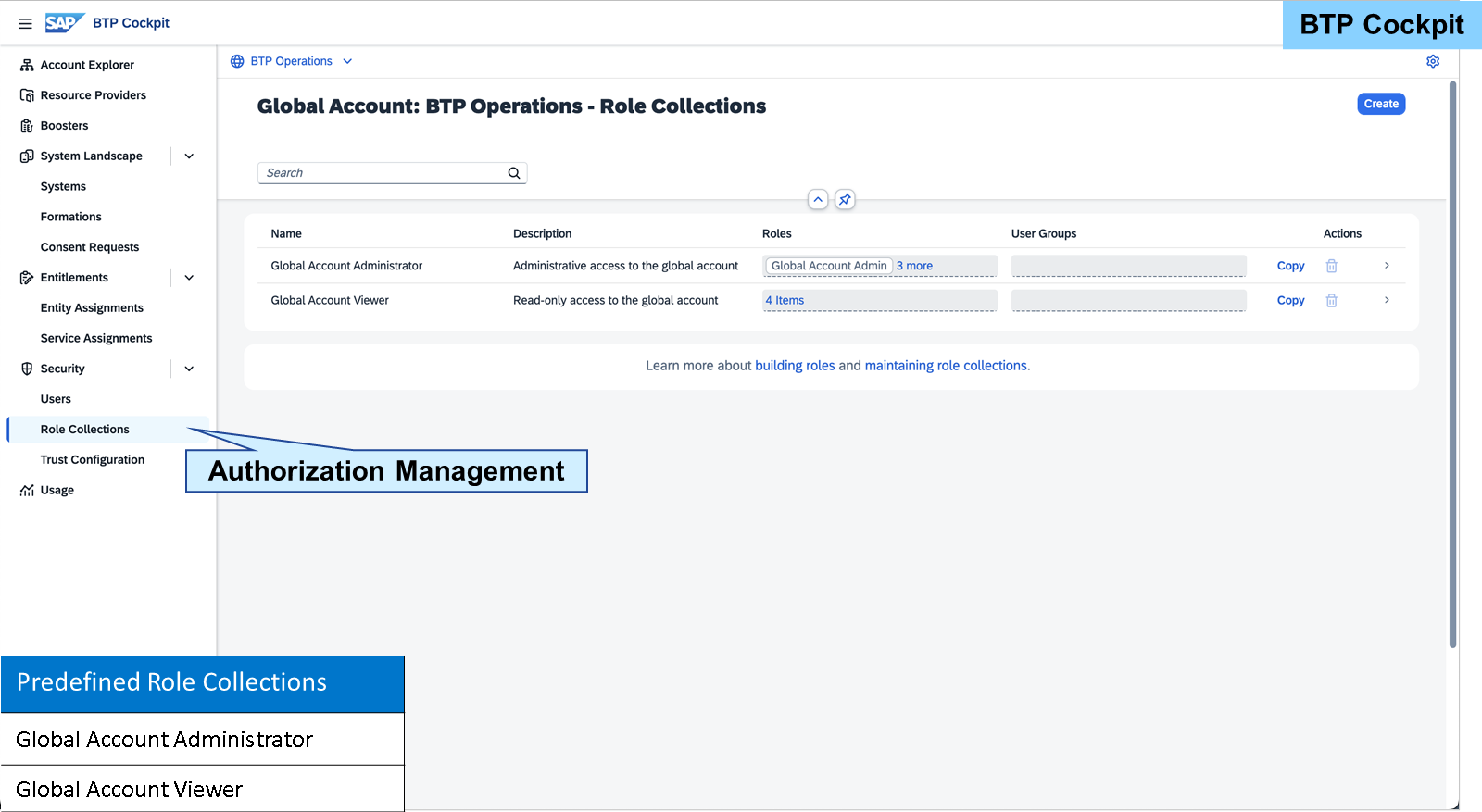1482x812 pixels.
Task: Click the Security shield icon
Action: click(27, 369)
